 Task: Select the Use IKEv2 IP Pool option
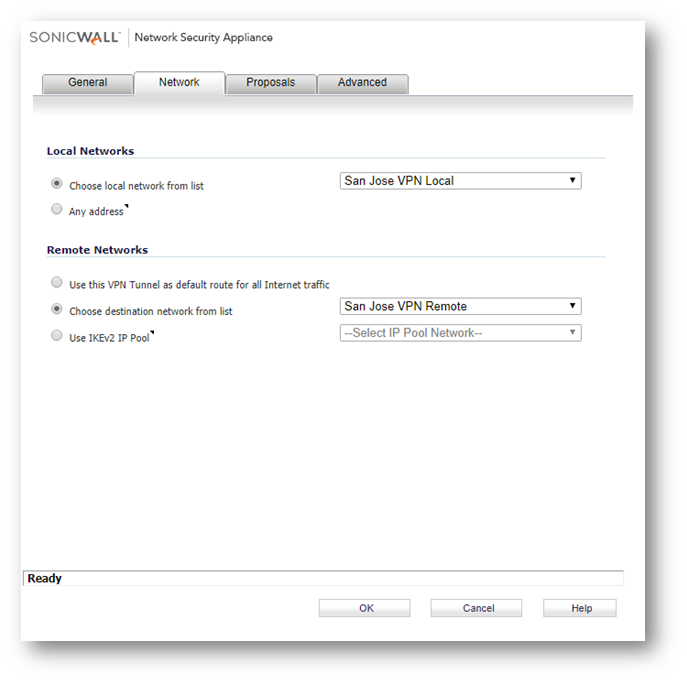(57, 337)
